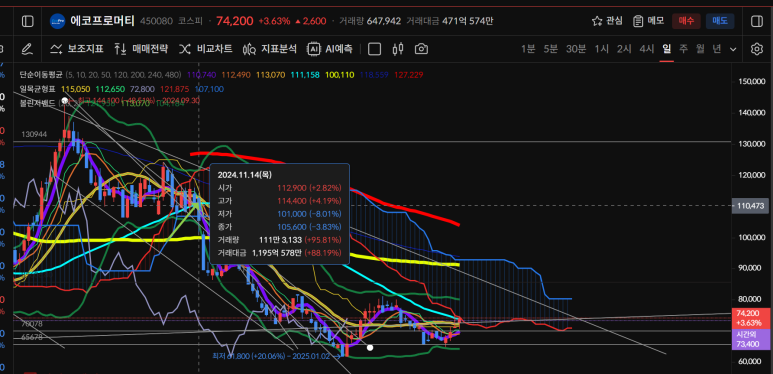Click the 65678 horizontal line label
The width and height of the screenshot is (773, 374).
point(32,338)
